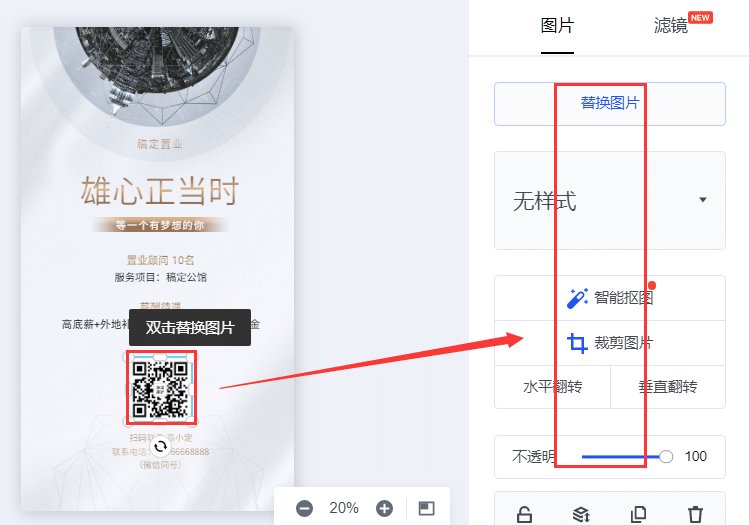Viewport: 749px width, 525px height.
Task: Open the layer order icon
Action: point(581,514)
